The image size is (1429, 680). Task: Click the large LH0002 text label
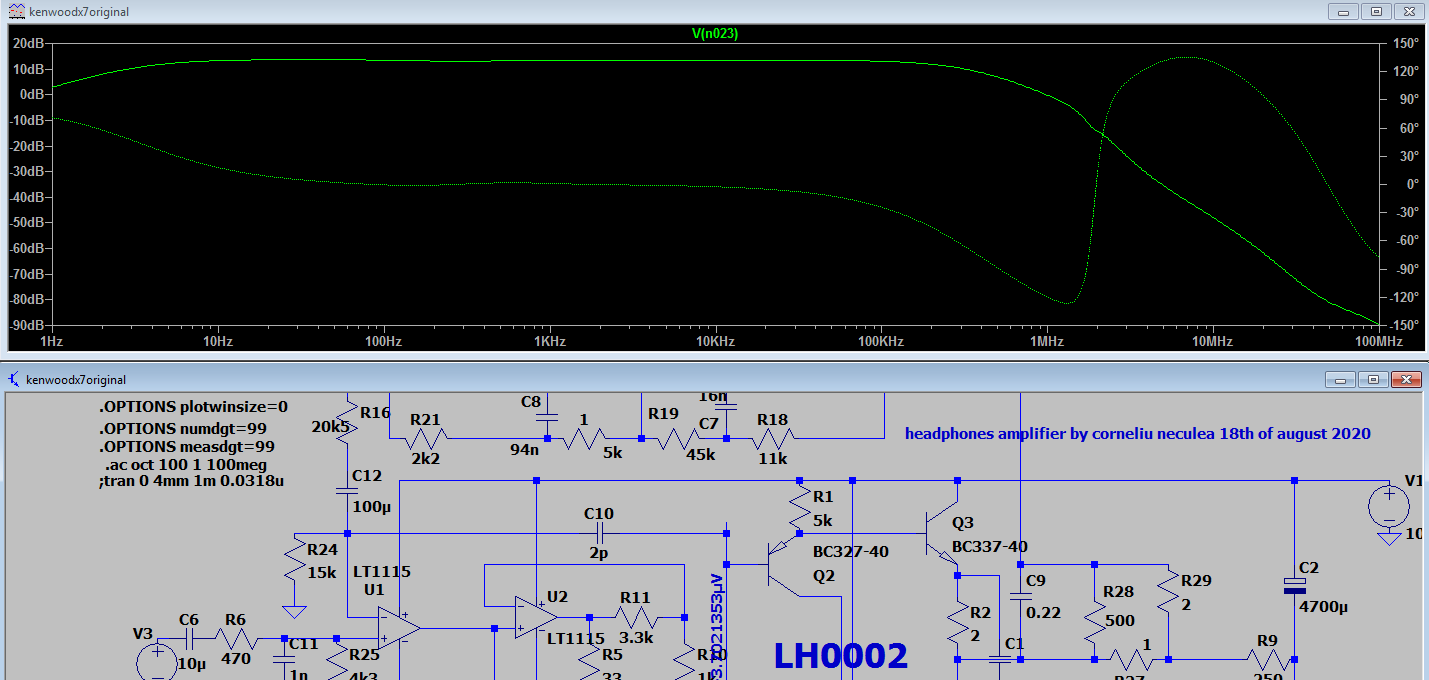click(x=840, y=656)
